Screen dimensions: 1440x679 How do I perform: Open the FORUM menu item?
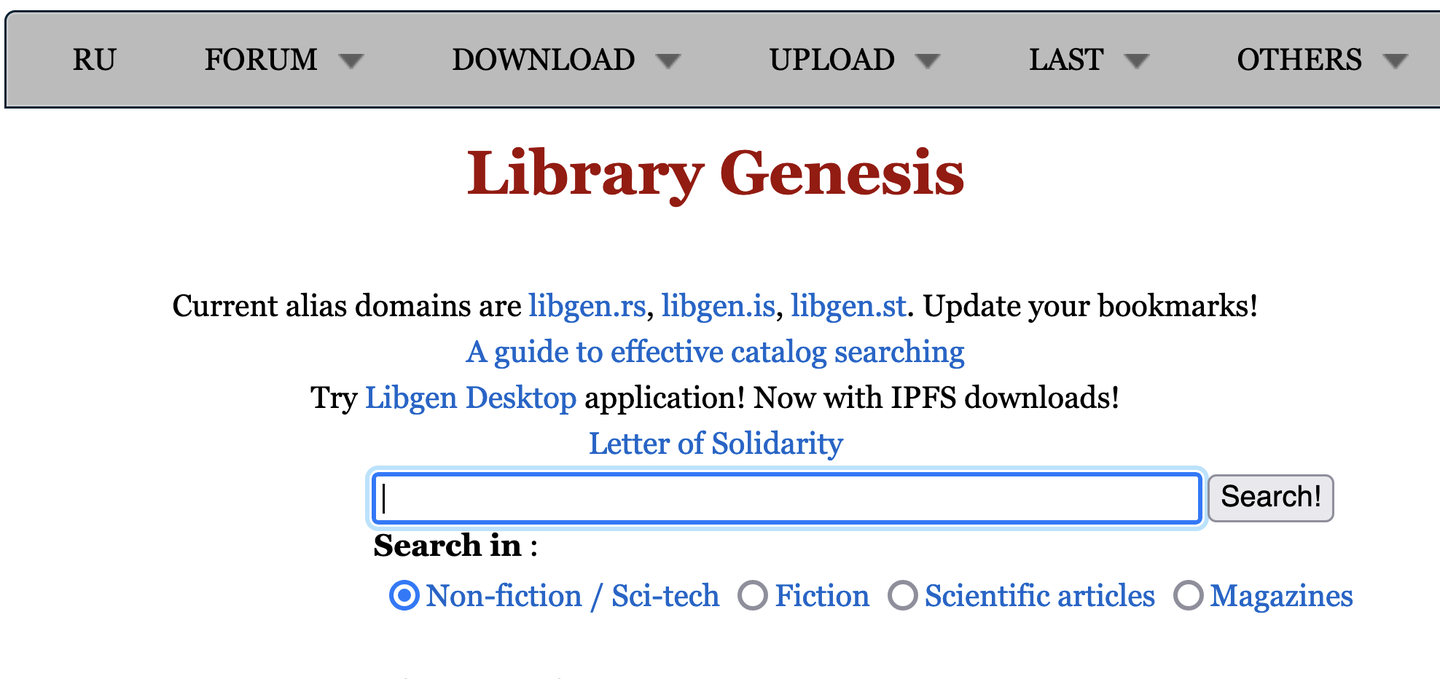point(260,60)
